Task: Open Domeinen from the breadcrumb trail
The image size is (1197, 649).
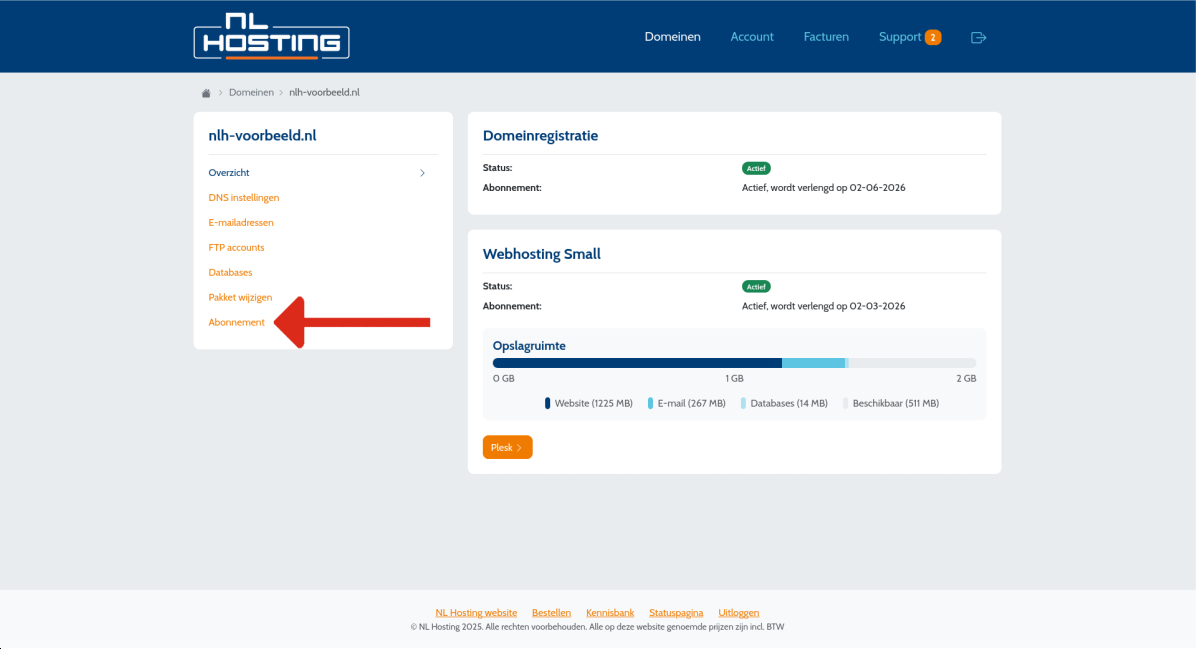Action: tap(251, 92)
